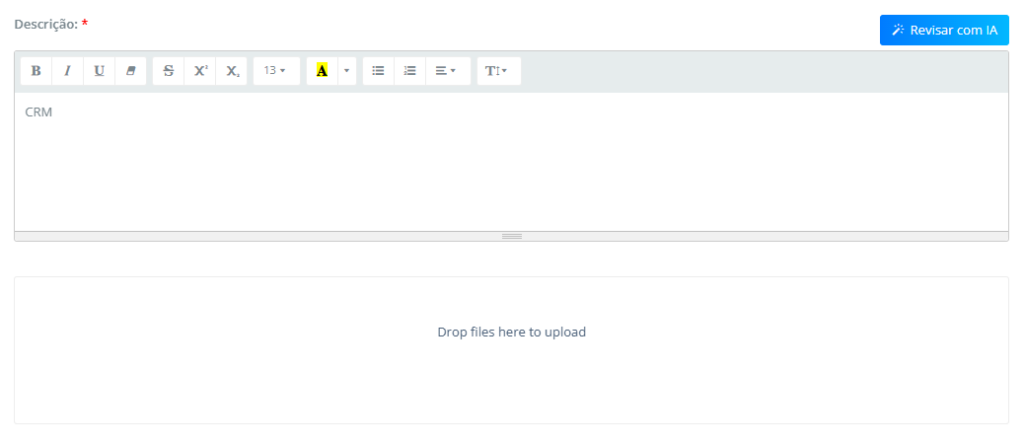This screenshot has height=446, width=1024.
Task: Toggle strikethrough formatting
Action: click(168, 71)
